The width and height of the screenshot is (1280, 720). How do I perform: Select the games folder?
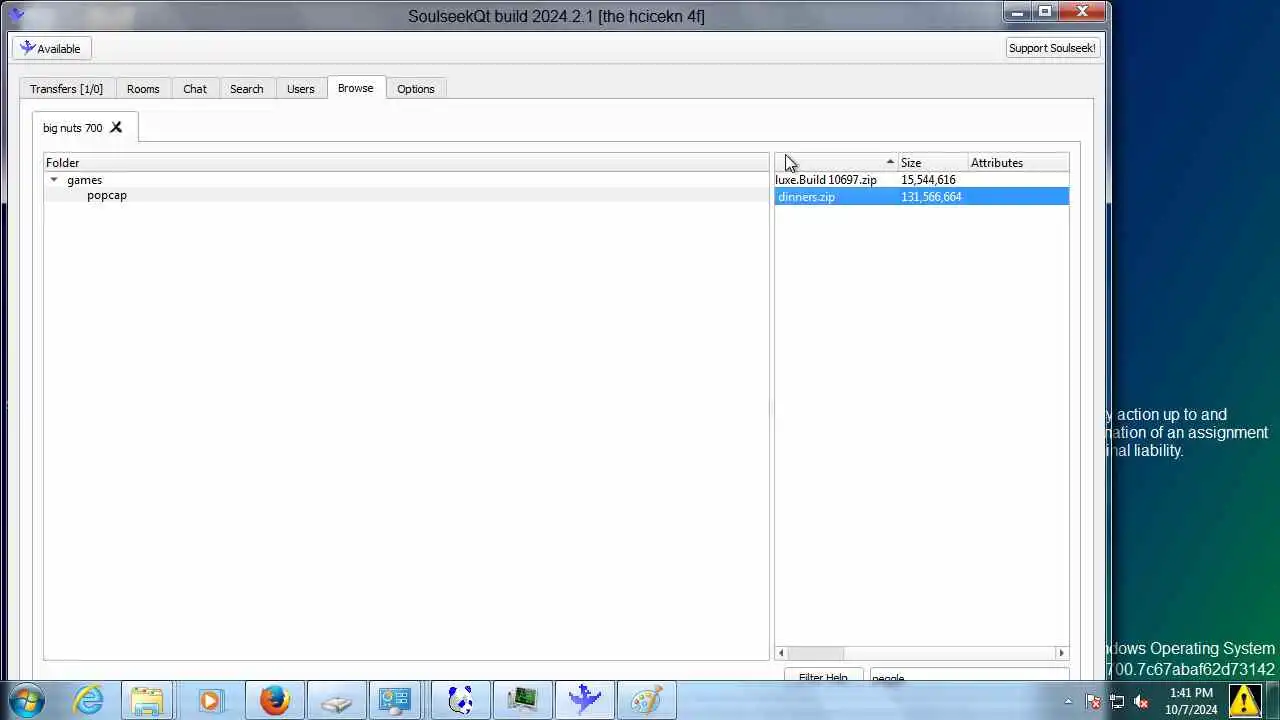84,180
